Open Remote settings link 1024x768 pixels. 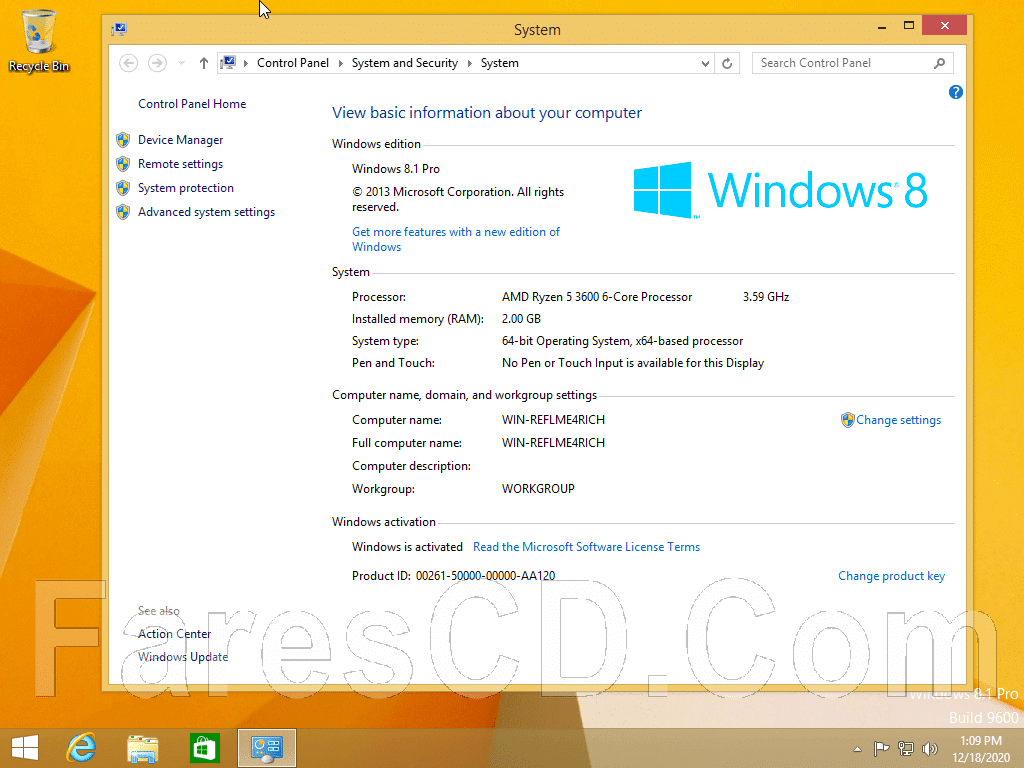180,164
